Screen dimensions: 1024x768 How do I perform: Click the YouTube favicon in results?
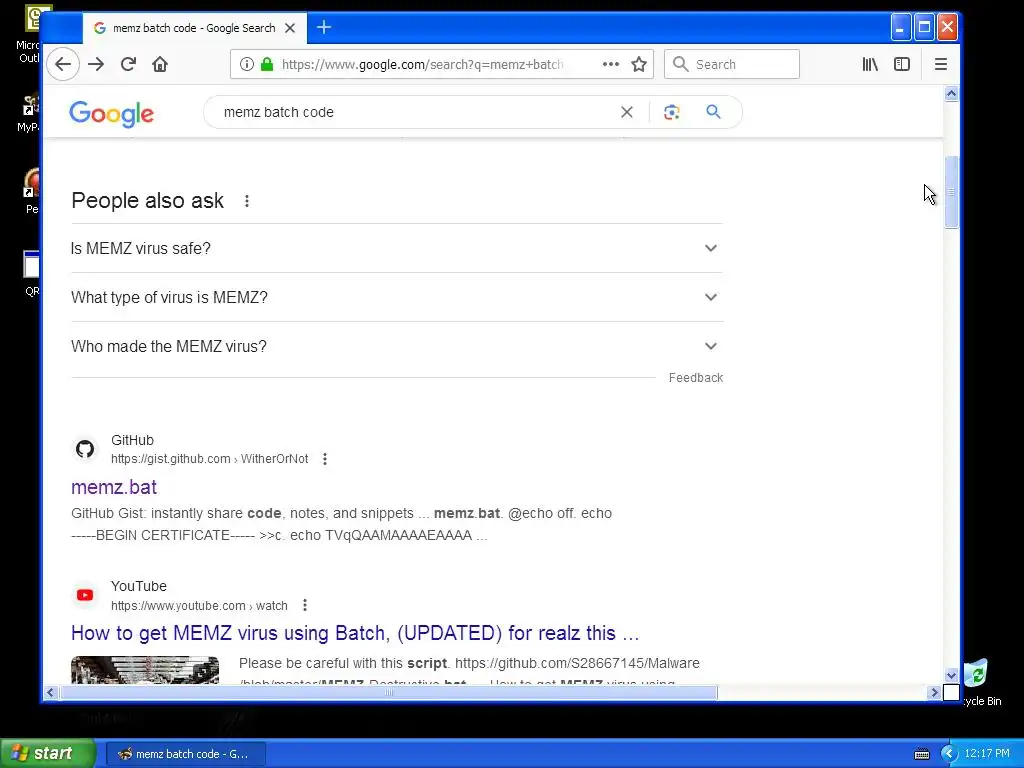(x=85, y=595)
